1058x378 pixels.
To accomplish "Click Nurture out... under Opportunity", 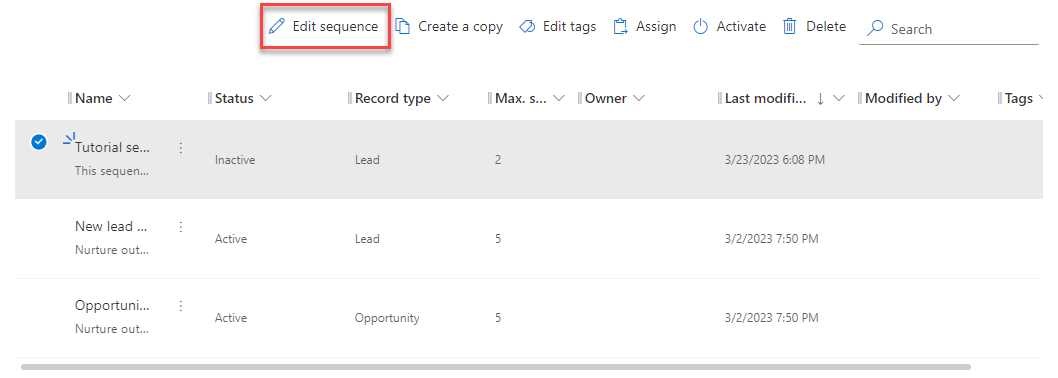I will (x=112, y=330).
